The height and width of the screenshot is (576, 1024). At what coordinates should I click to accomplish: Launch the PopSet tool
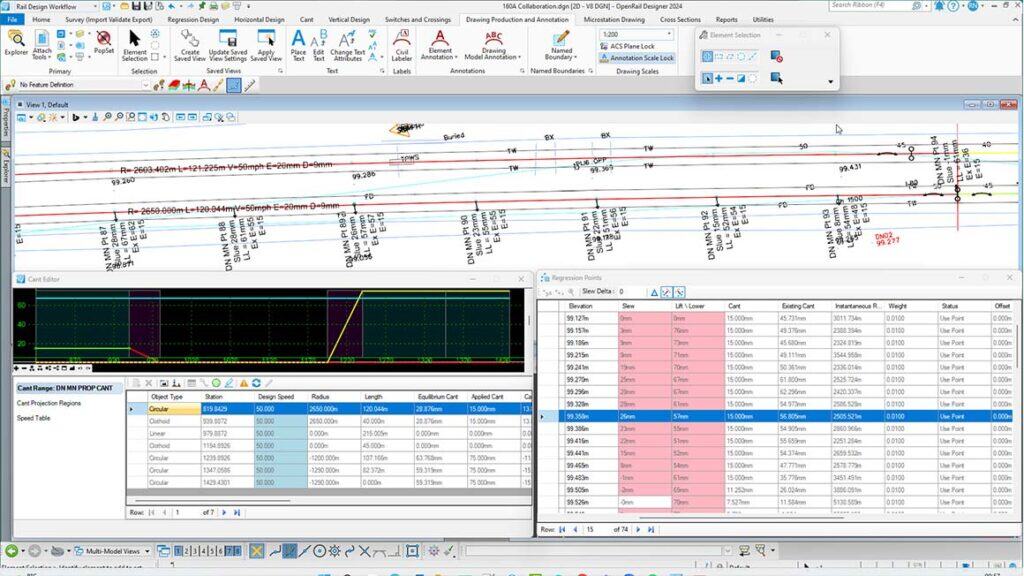pyautogui.click(x=103, y=42)
